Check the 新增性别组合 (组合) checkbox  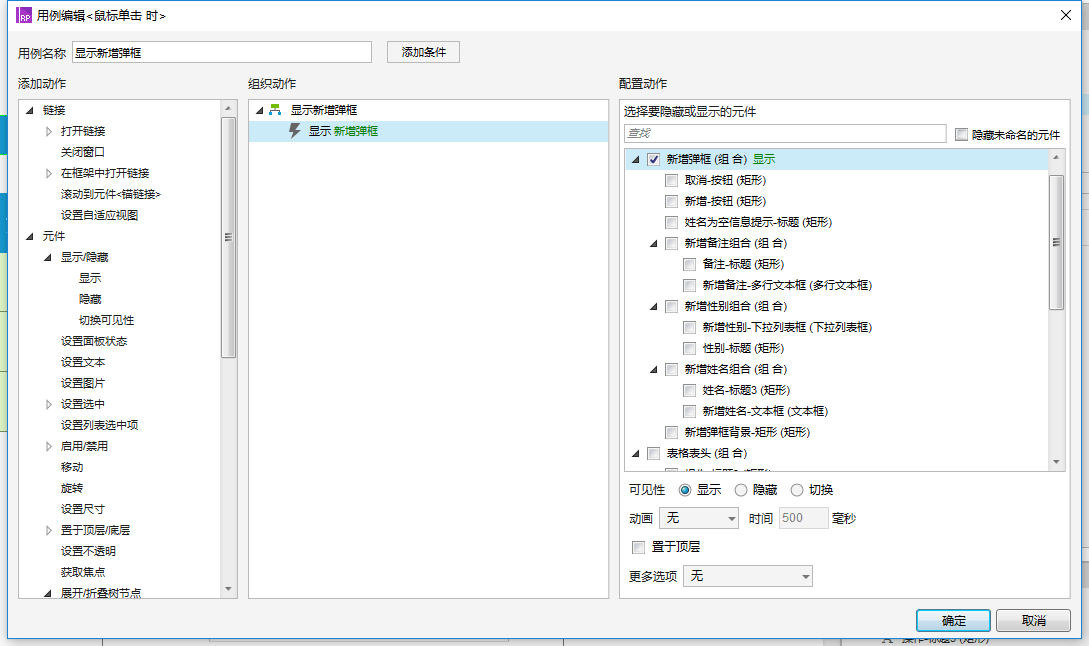pos(672,306)
